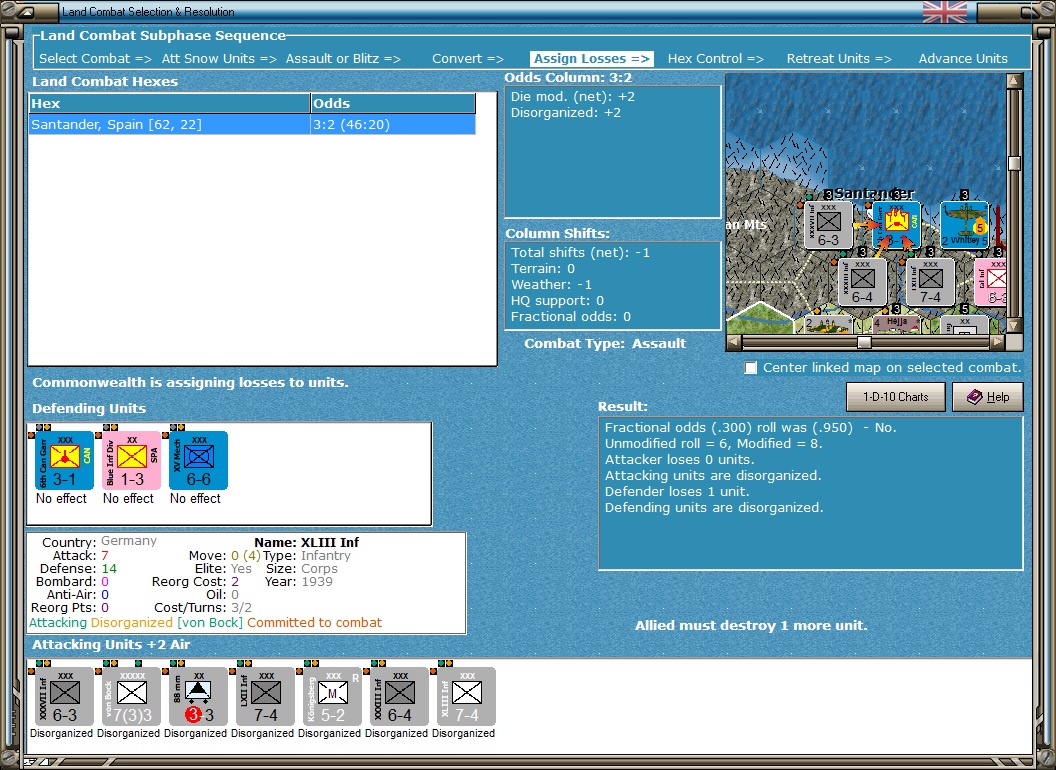Click the 'Committed to combat' status text
This screenshot has height=770, width=1056.
tap(315, 622)
